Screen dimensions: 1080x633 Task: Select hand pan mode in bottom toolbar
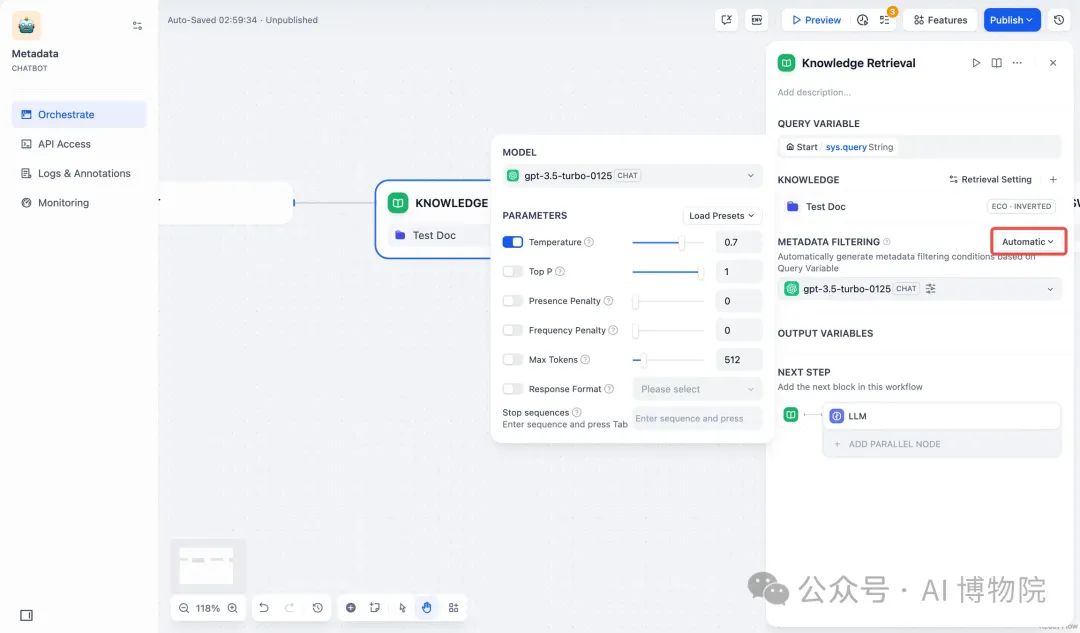click(x=427, y=608)
